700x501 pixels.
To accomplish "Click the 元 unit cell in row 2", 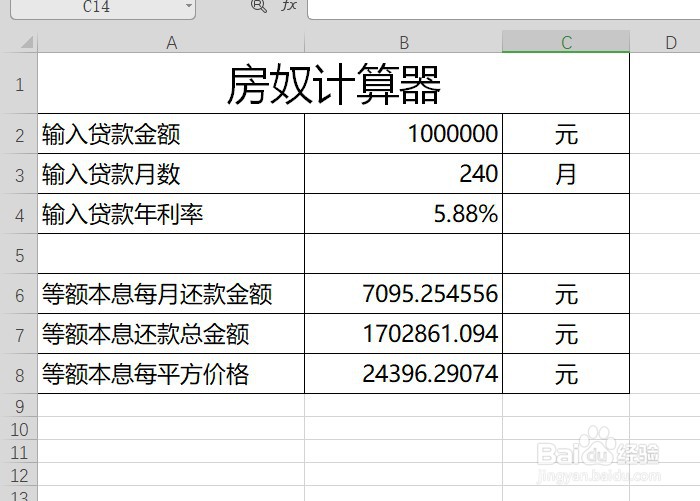I will (x=566, y=134).
